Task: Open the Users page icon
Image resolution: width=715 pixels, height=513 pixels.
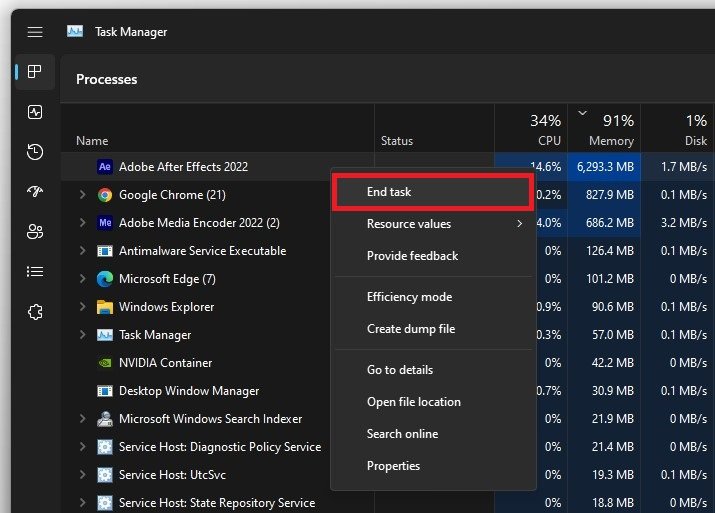Action: (x=35, y=232)
